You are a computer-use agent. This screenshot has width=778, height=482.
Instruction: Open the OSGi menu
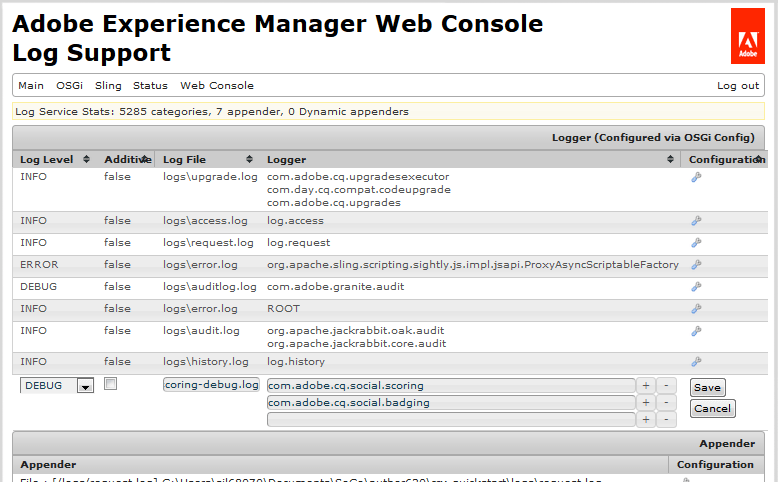[69, 86]
